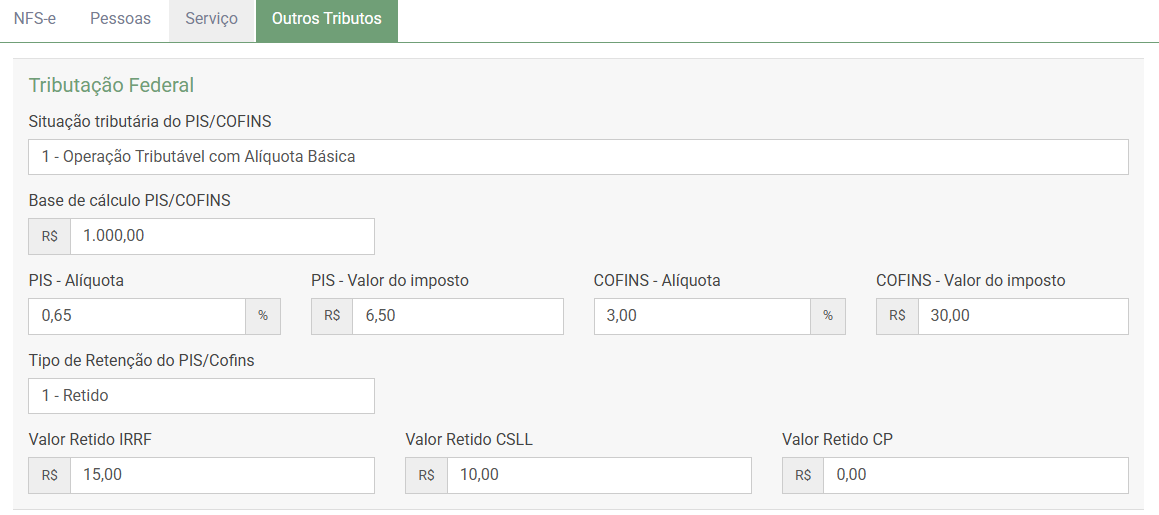Focus the PIS - Alíquota input
Viewport: 1159px width, 515px height.
tap(137, 316)
